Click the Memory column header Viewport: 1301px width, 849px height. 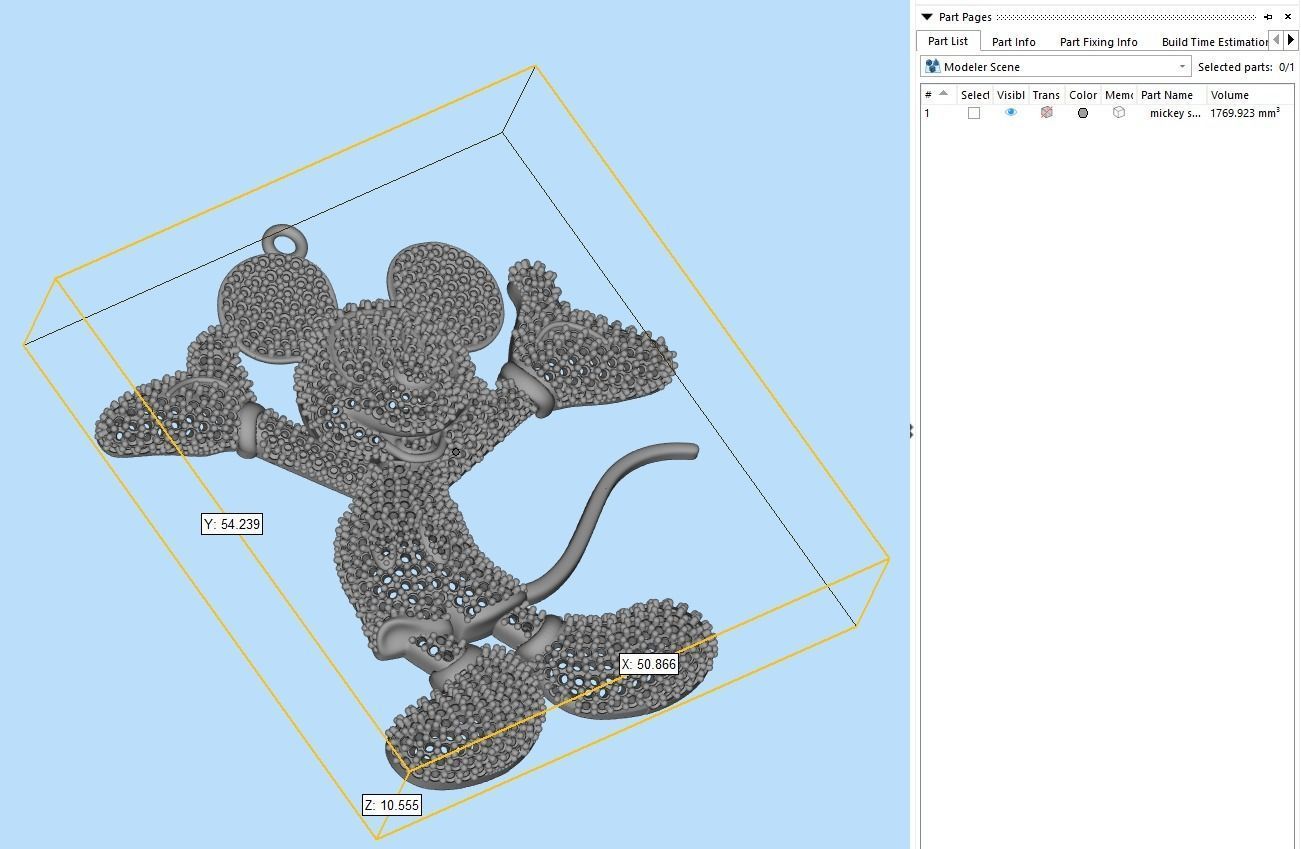[1119, 95]
